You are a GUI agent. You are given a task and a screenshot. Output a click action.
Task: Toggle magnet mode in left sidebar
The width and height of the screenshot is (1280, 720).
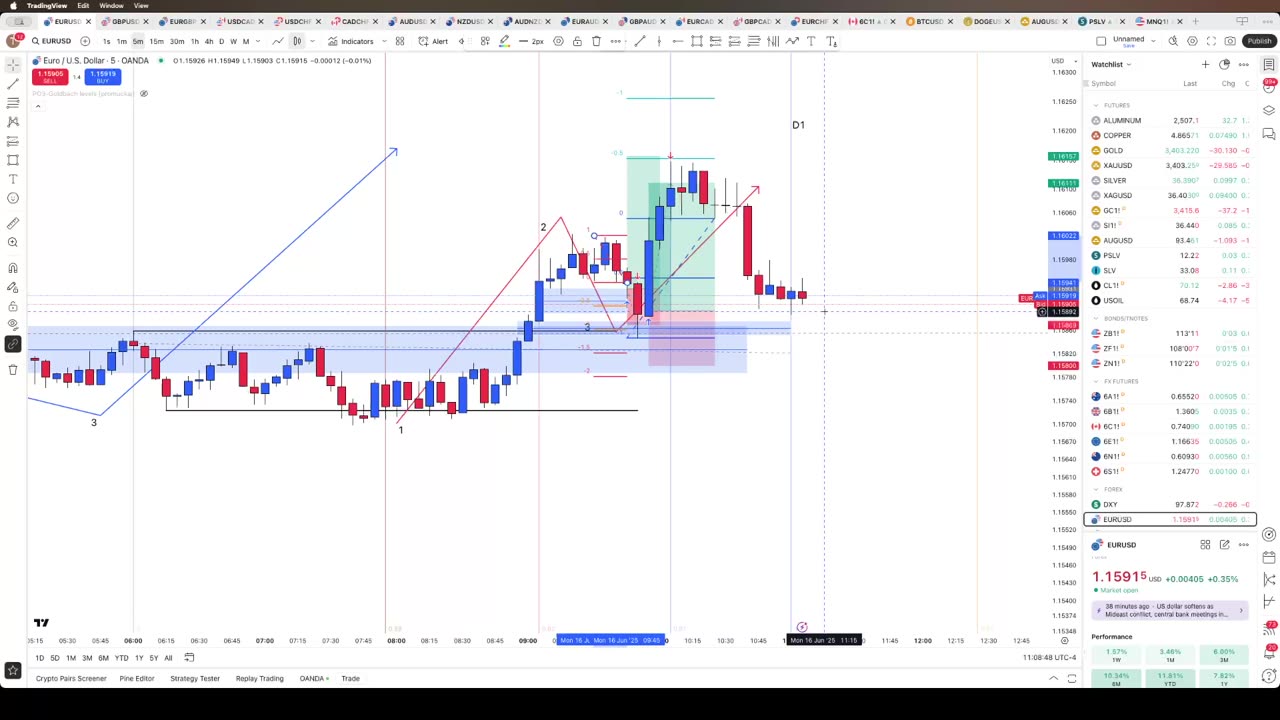click(13, 268)
